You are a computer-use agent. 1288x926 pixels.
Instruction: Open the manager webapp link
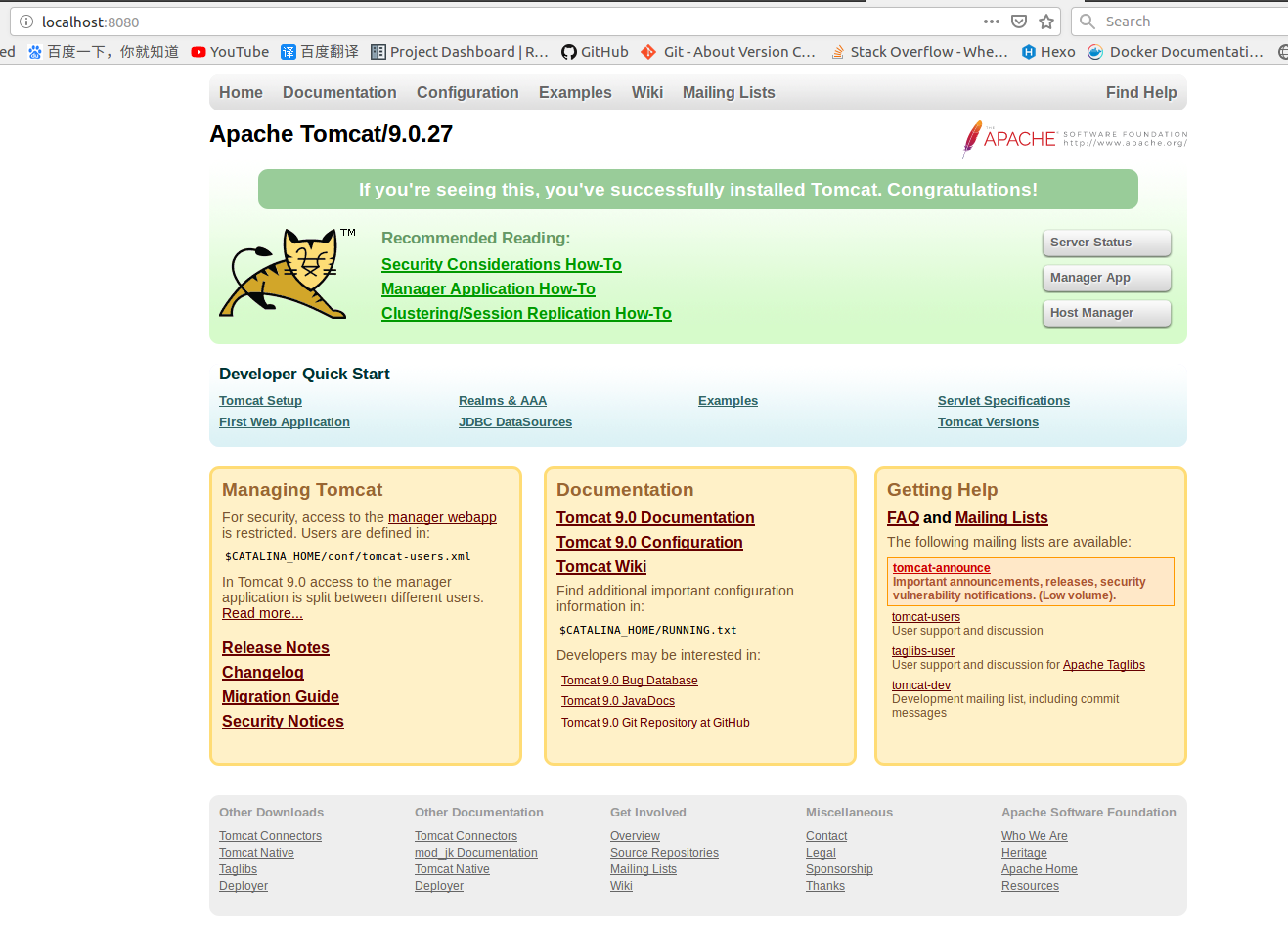[x=442, y=517]
